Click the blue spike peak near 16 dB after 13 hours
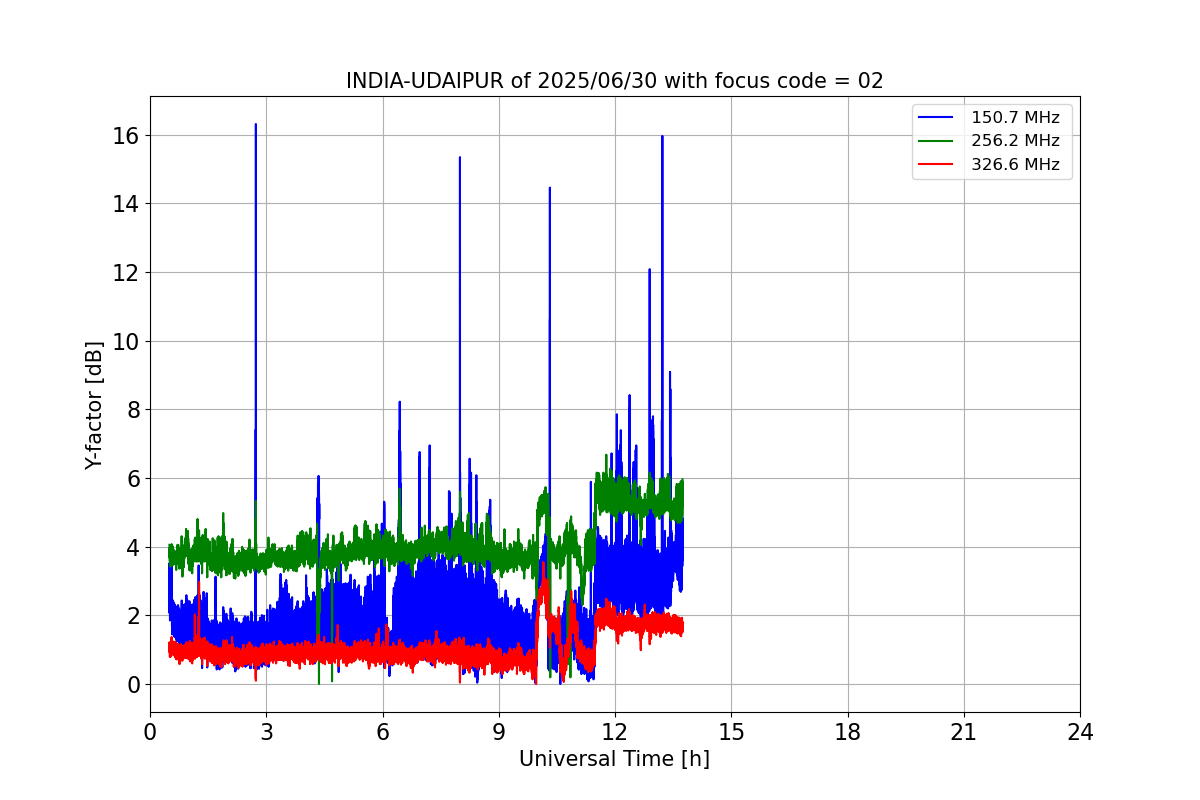 [662, 136]
